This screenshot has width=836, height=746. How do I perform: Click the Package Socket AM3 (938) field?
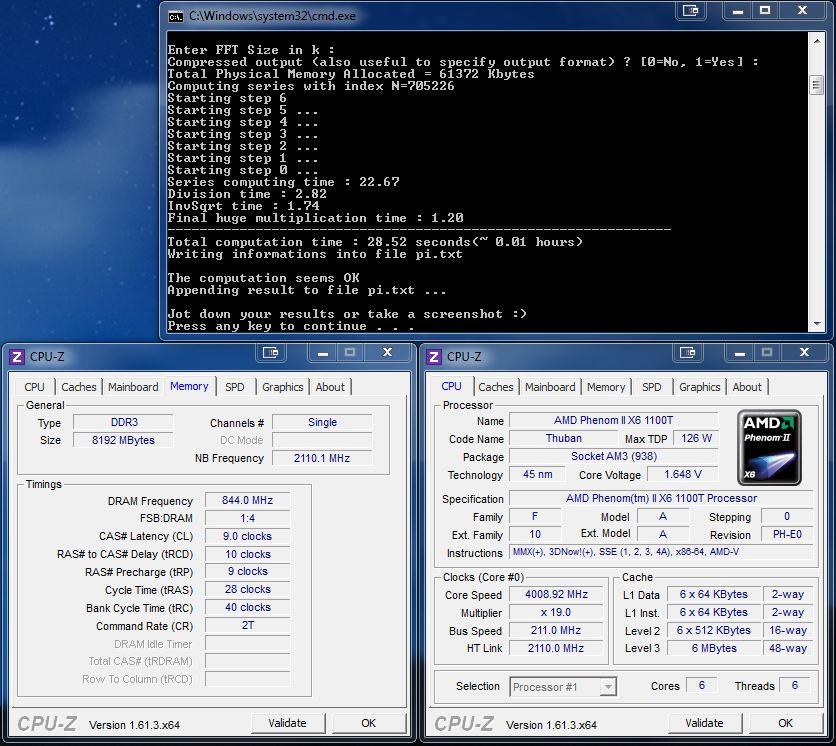tap(613, 456)
